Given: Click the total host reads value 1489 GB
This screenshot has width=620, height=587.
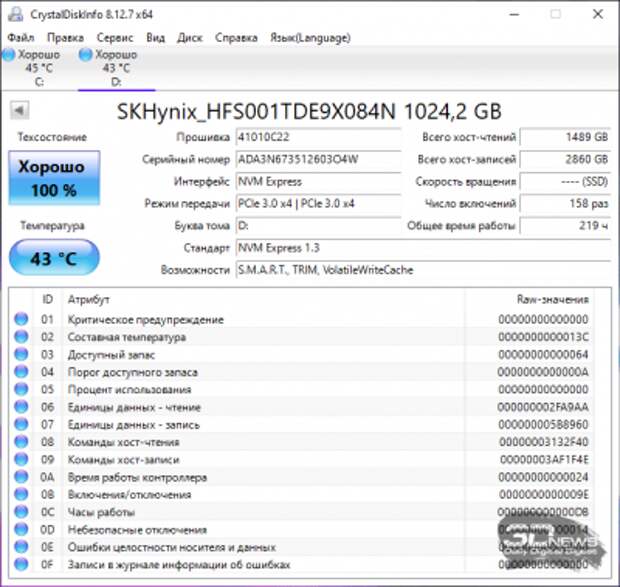Looking at the screenshot, I should click(x=565, y=137).
